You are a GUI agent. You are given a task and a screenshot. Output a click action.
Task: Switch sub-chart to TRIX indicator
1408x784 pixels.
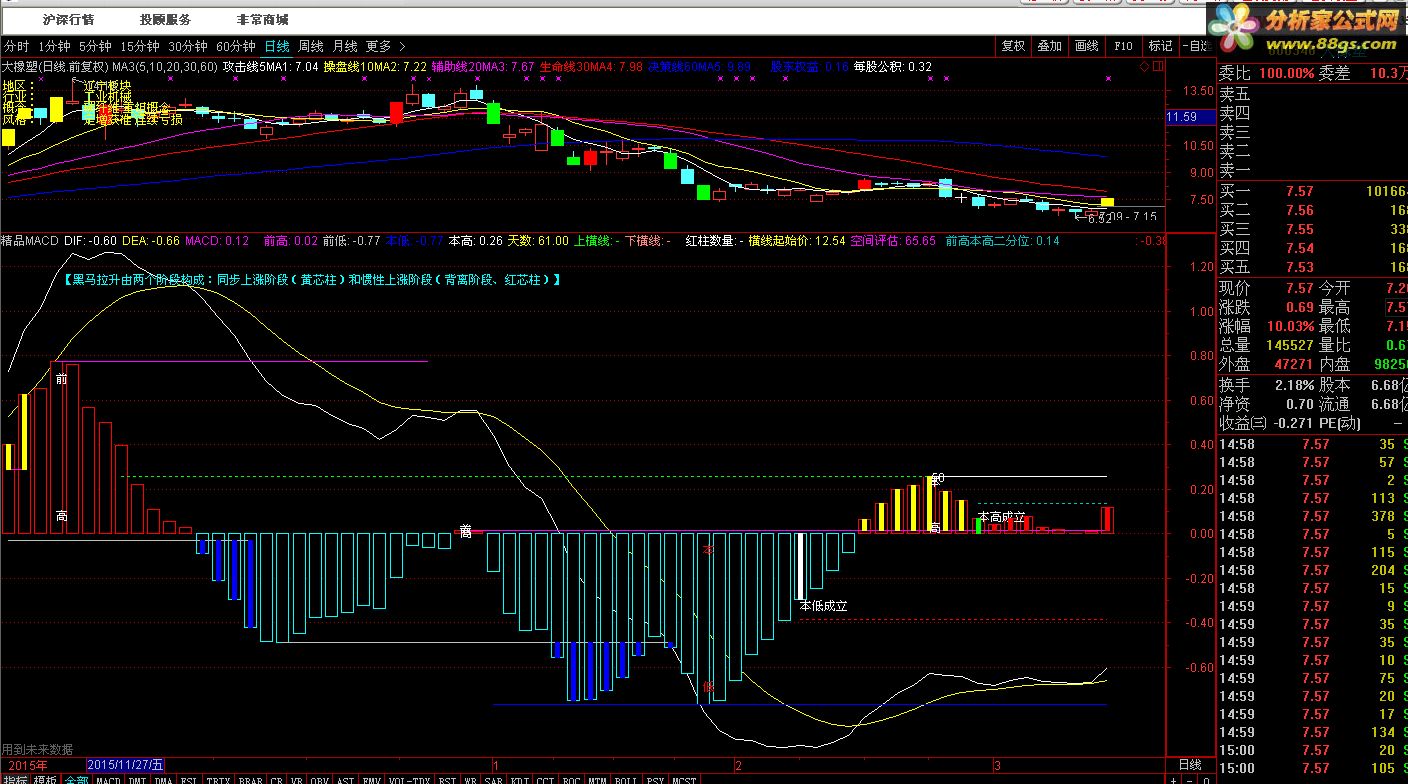pos(219,778)
